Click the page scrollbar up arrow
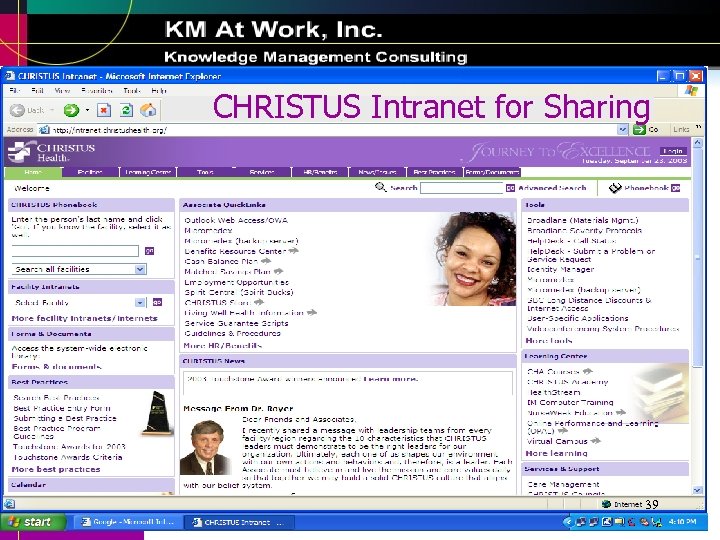 tap(697, 143)
